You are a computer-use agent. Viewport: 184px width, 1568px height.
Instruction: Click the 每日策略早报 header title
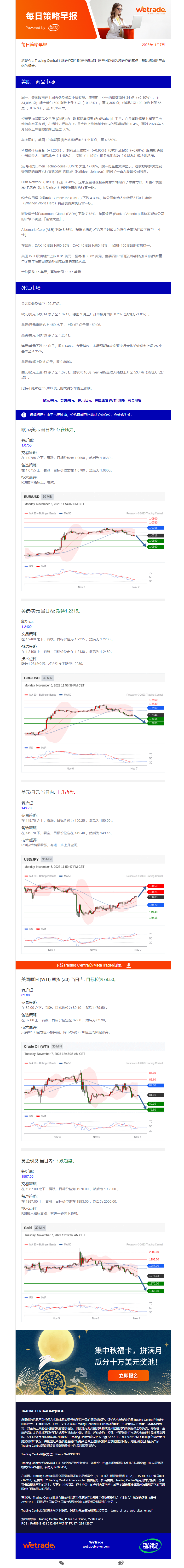click(x=52, y=16)
